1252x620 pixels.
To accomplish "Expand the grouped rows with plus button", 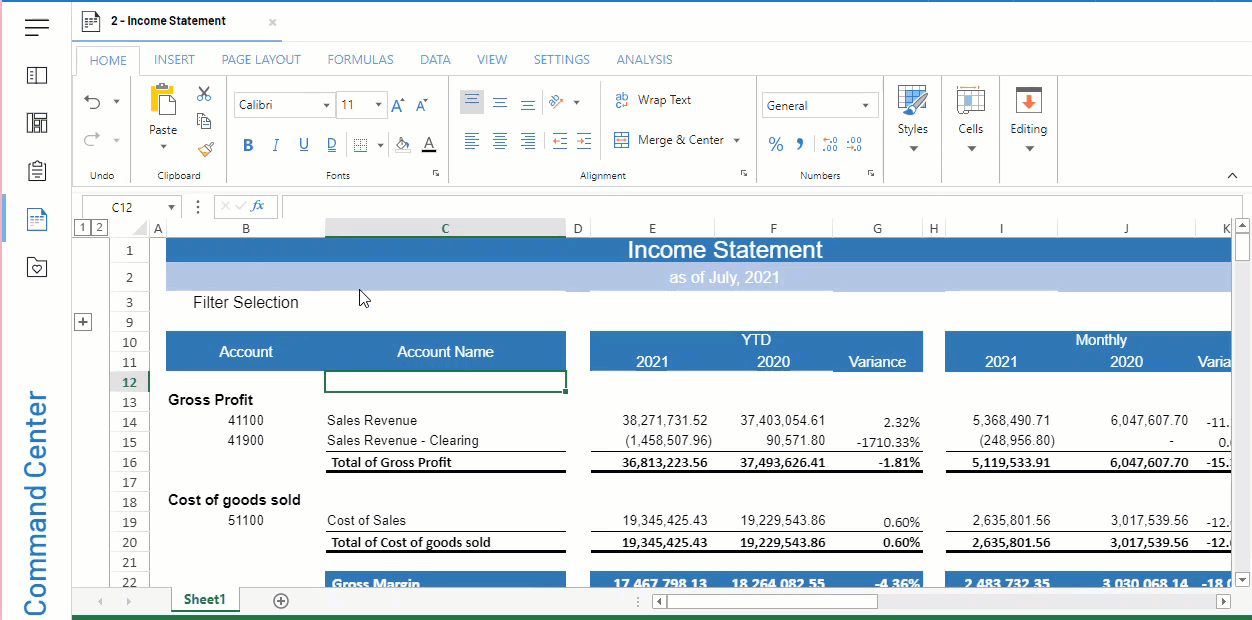I will 83,322.
